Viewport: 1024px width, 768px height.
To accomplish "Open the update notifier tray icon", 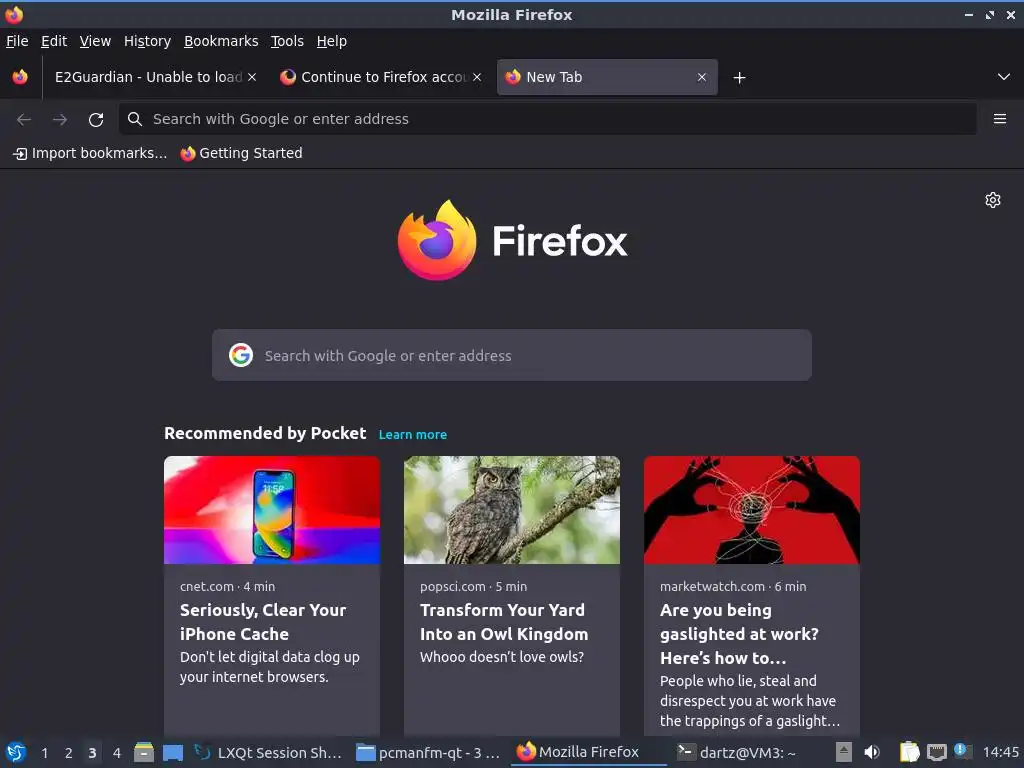I will (962, 751).
